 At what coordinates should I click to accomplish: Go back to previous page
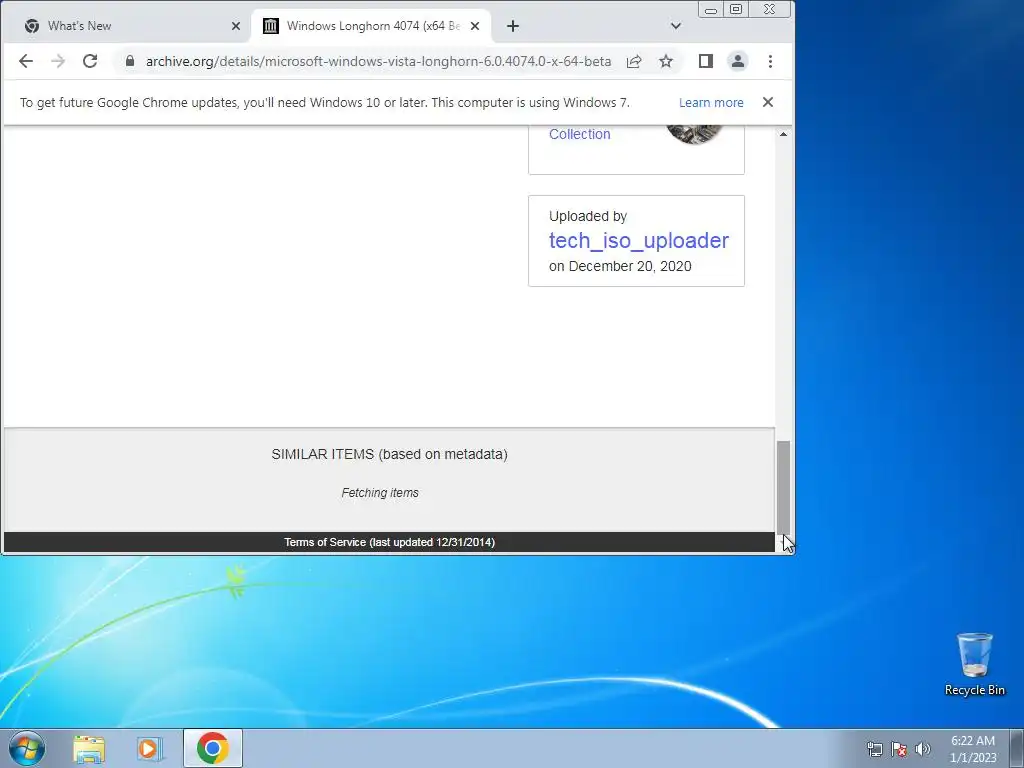25,61
